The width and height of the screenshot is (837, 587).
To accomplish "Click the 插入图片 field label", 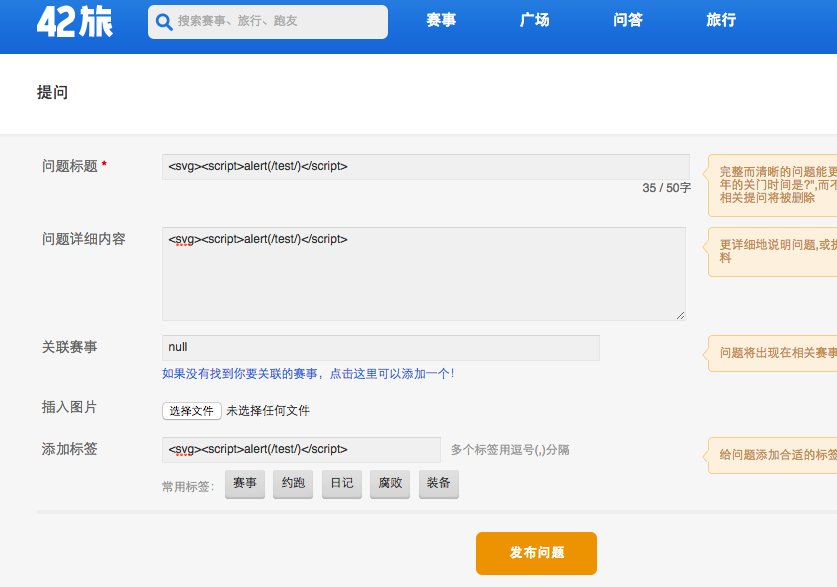I will 69,407.
